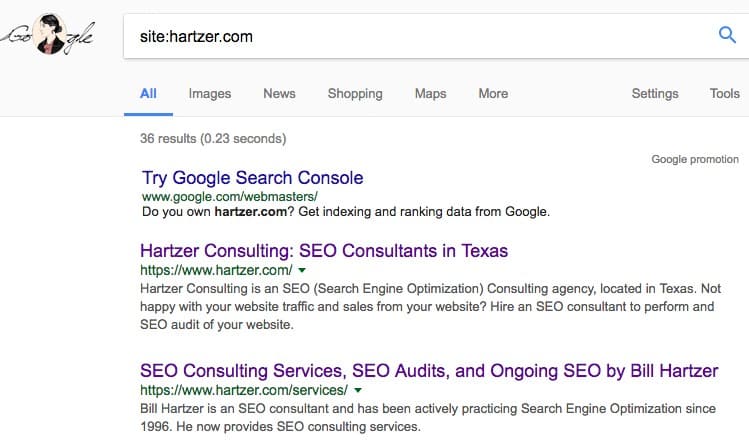Image resolution: width=749 pixels, height=440 pixels.
Task: Expand arrow next to hartzer.com/services/ URL
Action: click(358, 390)
